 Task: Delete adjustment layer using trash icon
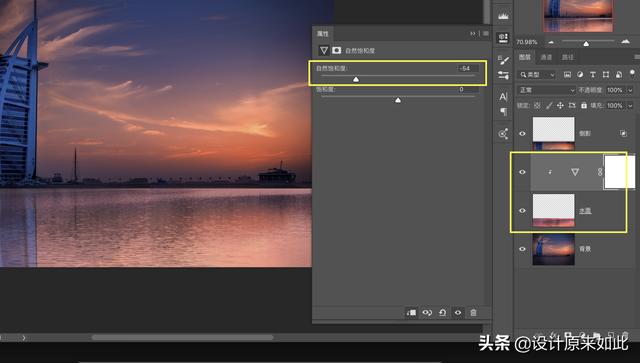[x=473, y=312]
